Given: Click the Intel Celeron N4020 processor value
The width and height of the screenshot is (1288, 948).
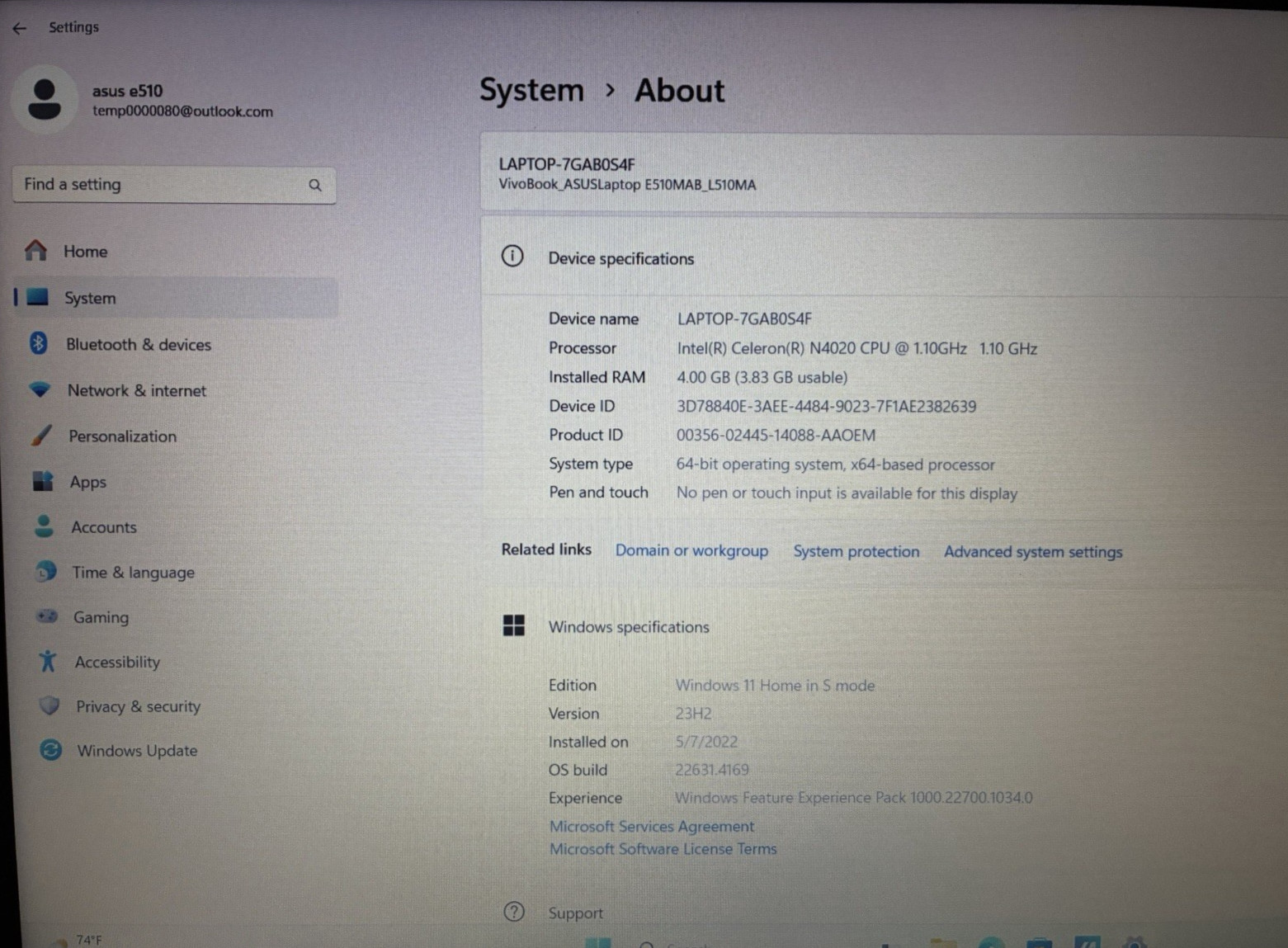Looking at the screenshot, I should coord(856,348).
